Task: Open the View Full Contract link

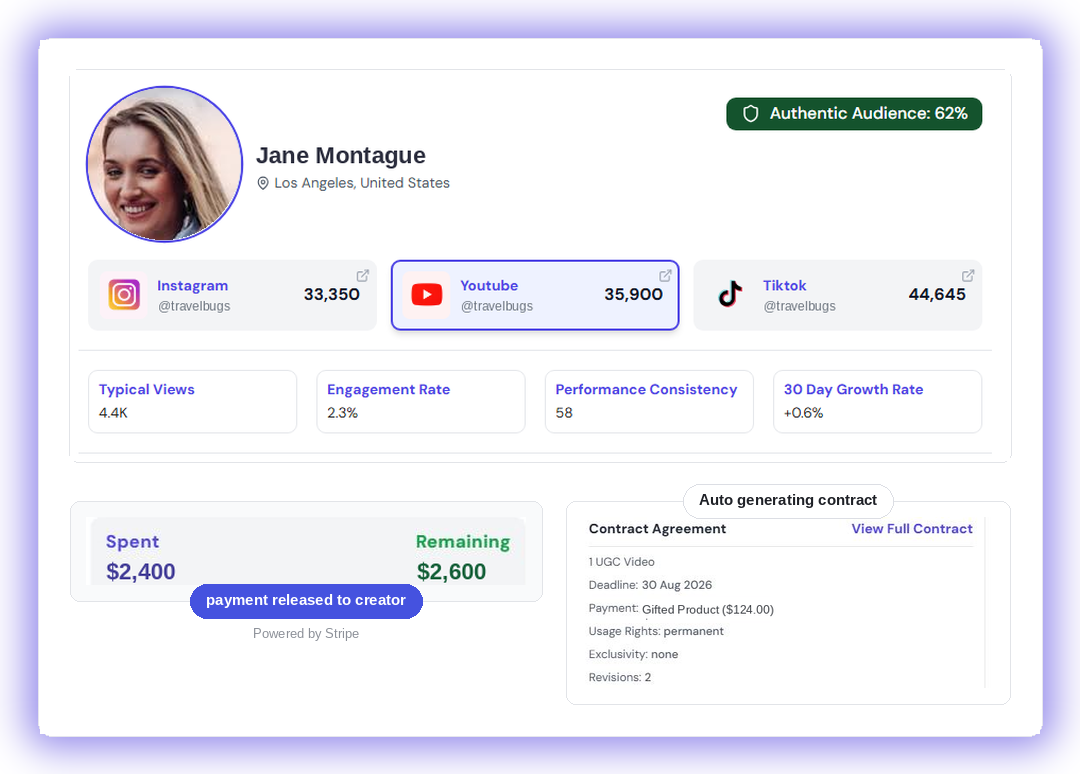Action: pyautogui.click(x=911, y=529)
